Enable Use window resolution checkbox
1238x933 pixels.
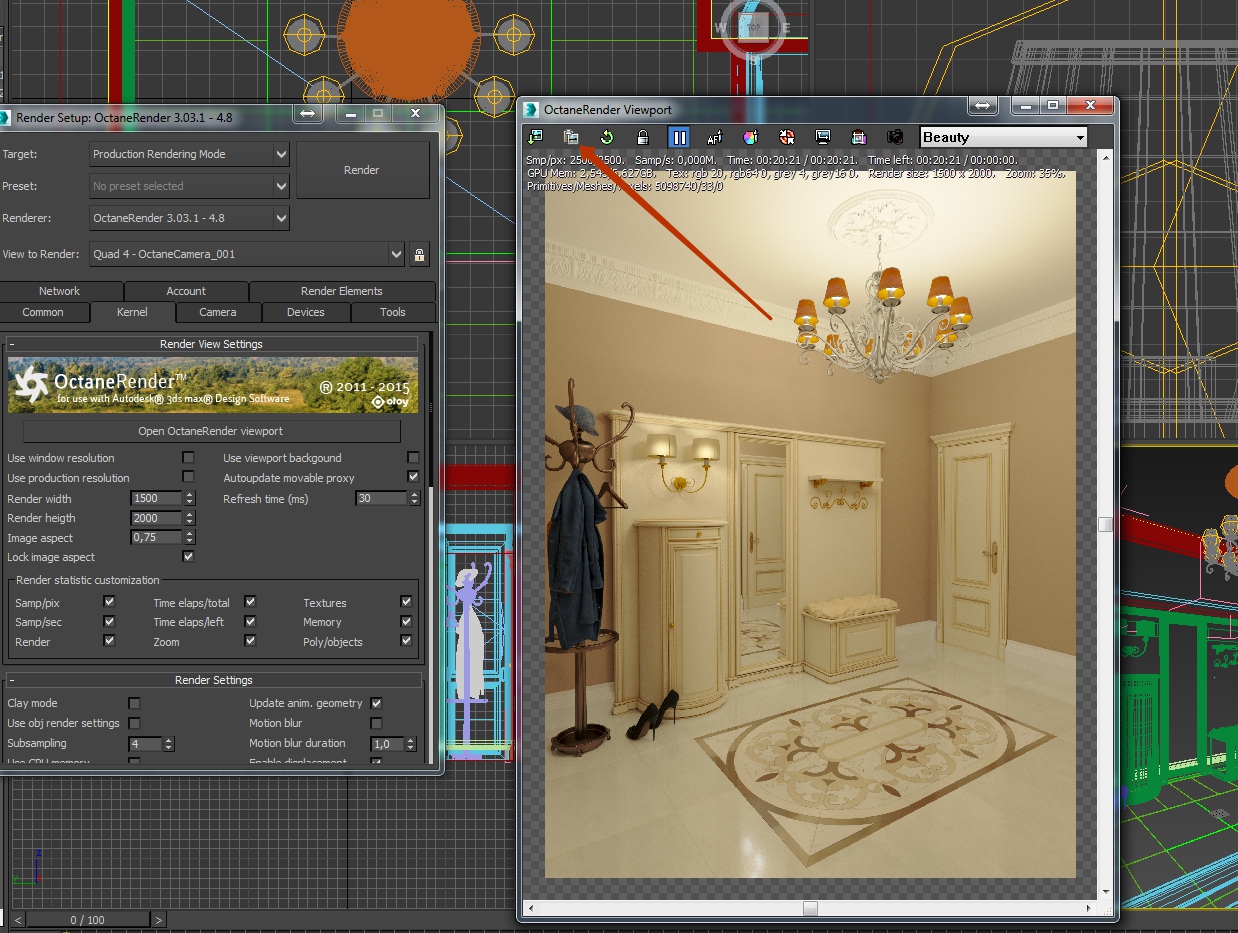click(188, 458)
